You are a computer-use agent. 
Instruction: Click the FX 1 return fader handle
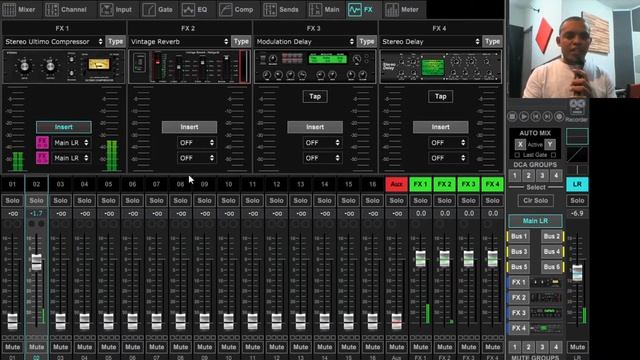coord(420,258)
